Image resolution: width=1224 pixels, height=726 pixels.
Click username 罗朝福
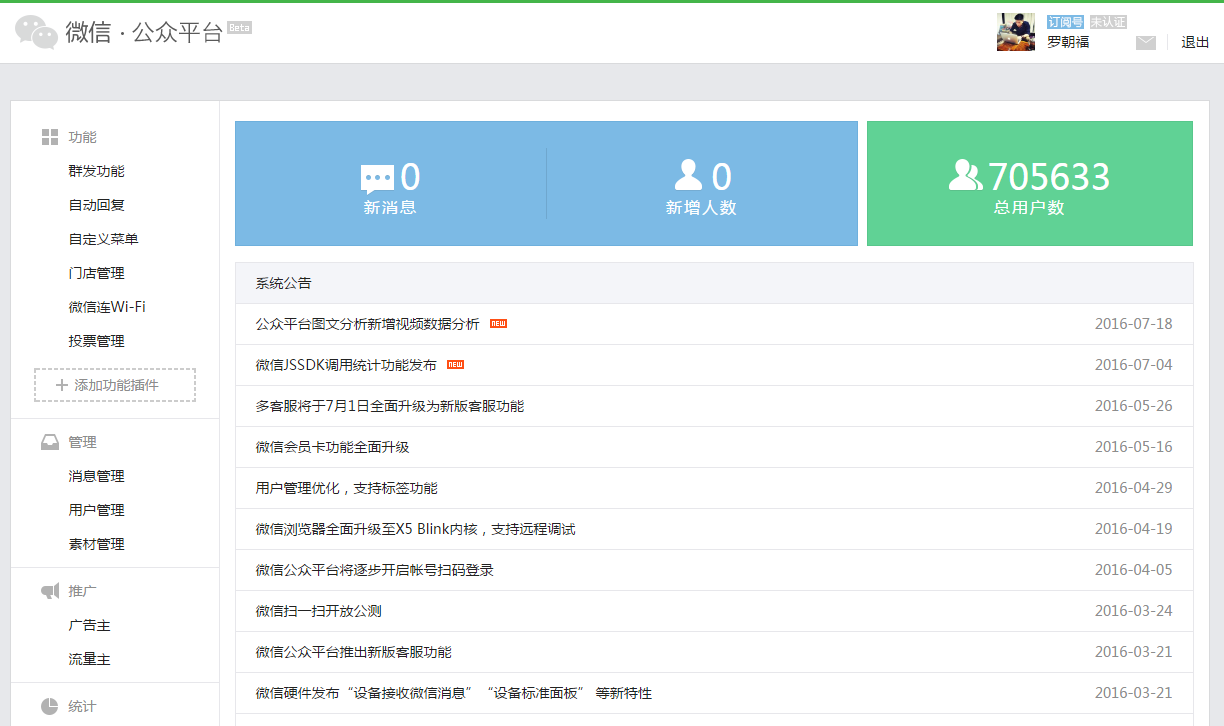click(1068, 42)
